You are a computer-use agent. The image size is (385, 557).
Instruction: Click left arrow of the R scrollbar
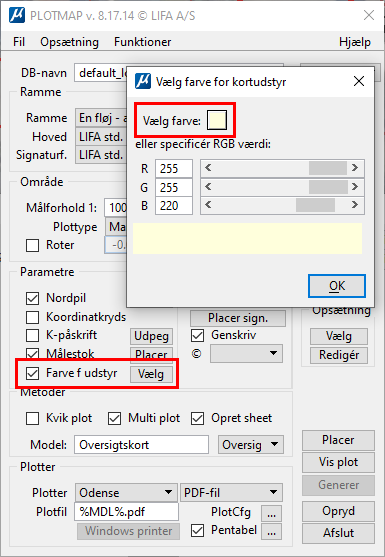point(208,168)
